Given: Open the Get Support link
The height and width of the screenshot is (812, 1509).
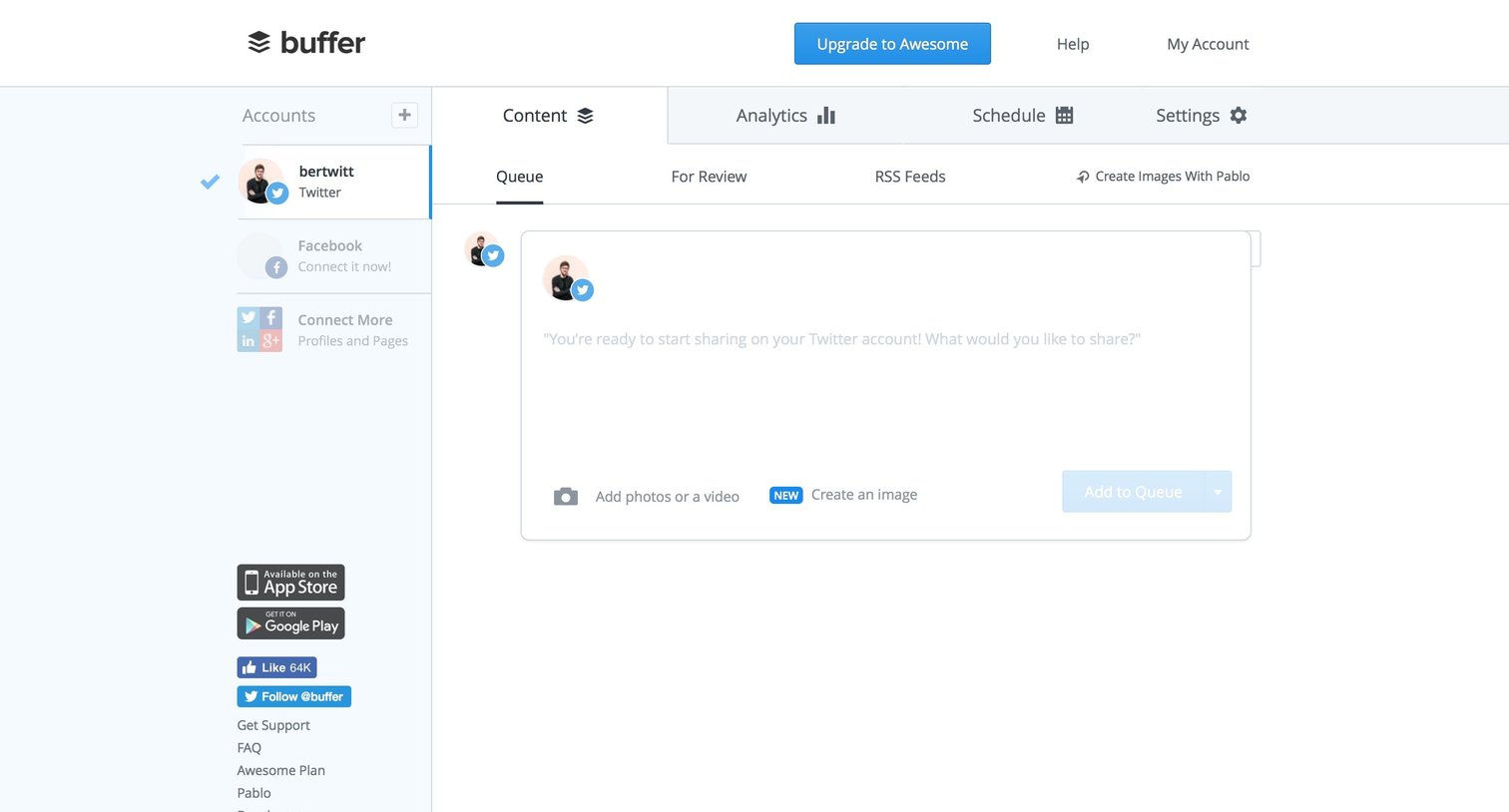Looking at the screenshot, I should pos(273,725).
